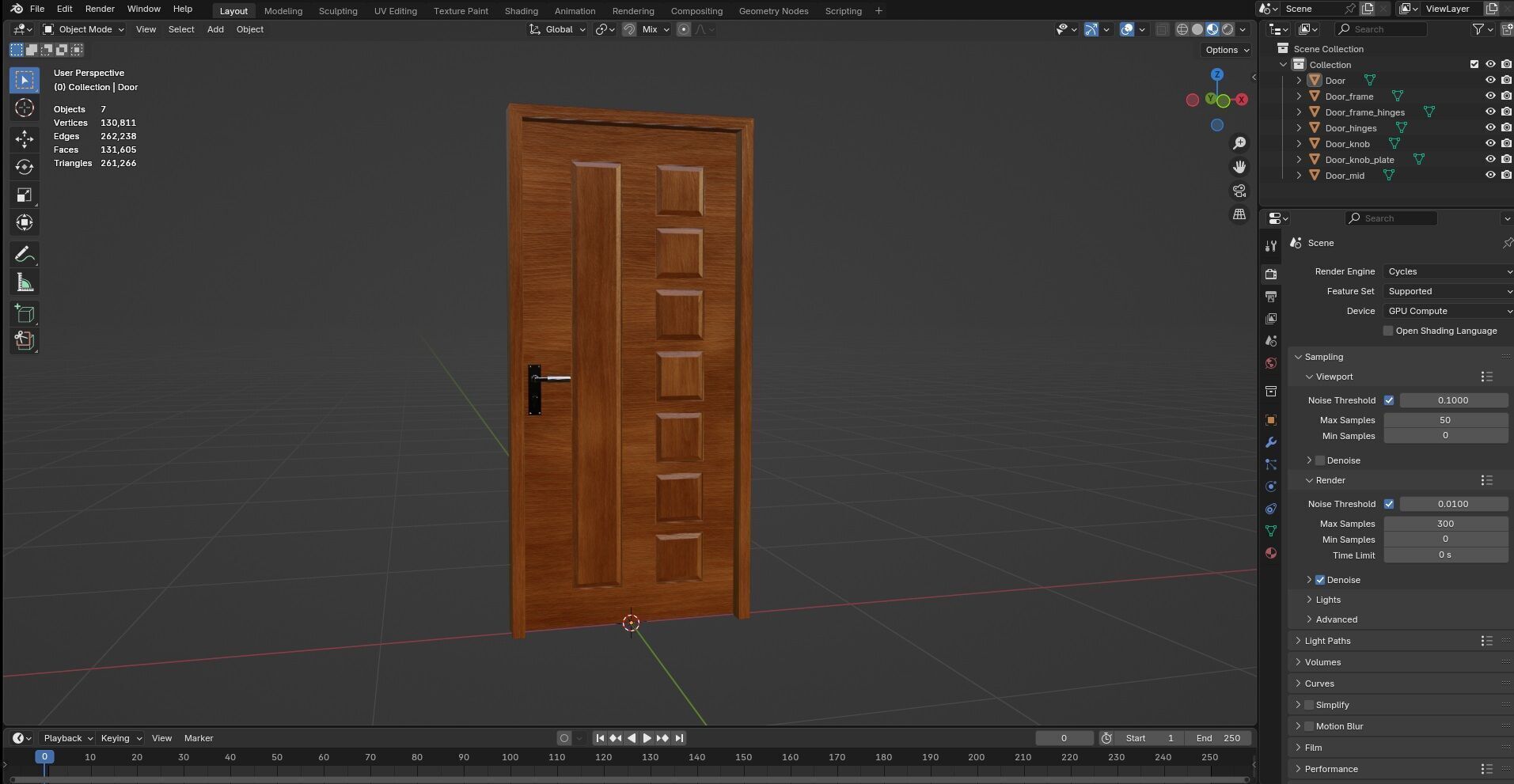Open the timeline Marker menu

pos(199,738)
